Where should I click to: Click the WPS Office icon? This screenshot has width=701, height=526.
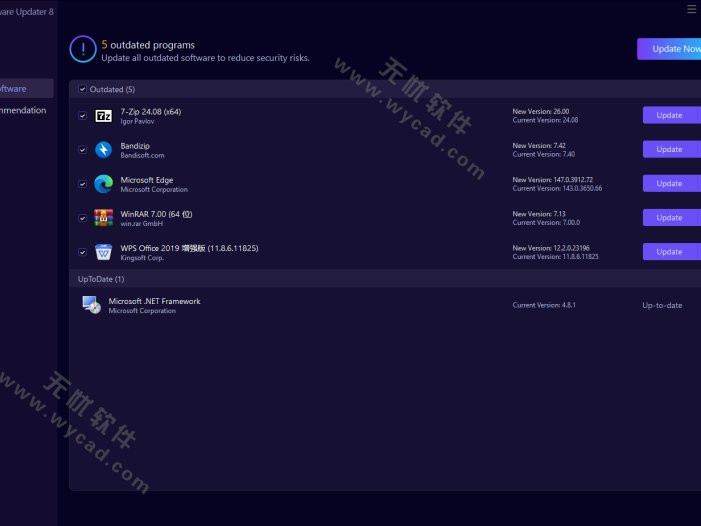click(104, 252)
